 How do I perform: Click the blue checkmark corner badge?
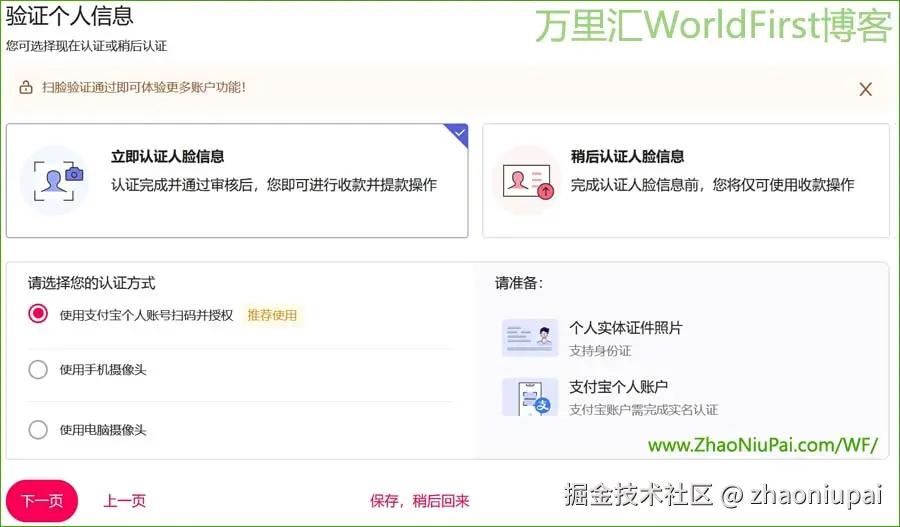[x=458, y=134]
